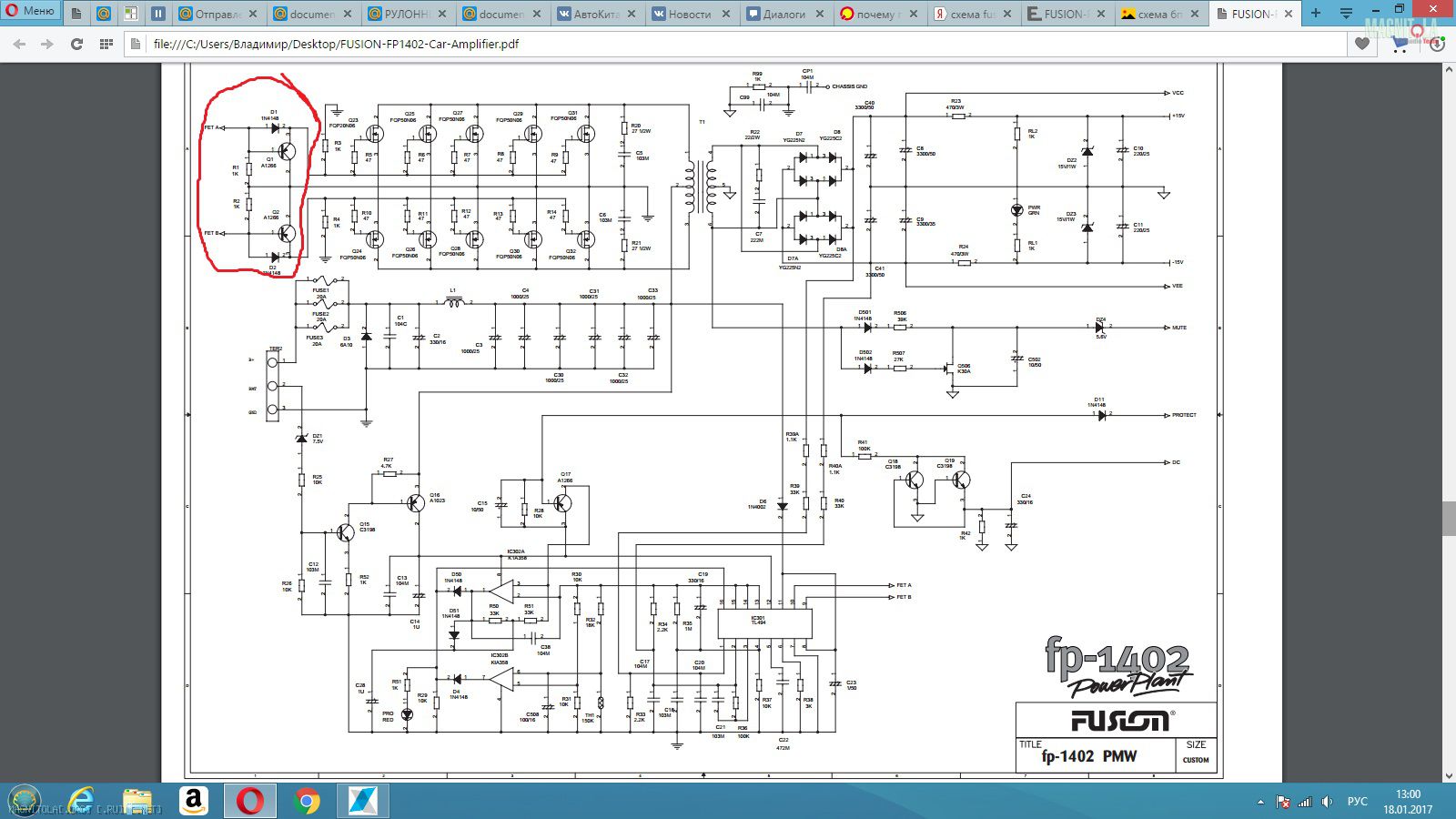Open a new tab with plus button

1315,14
